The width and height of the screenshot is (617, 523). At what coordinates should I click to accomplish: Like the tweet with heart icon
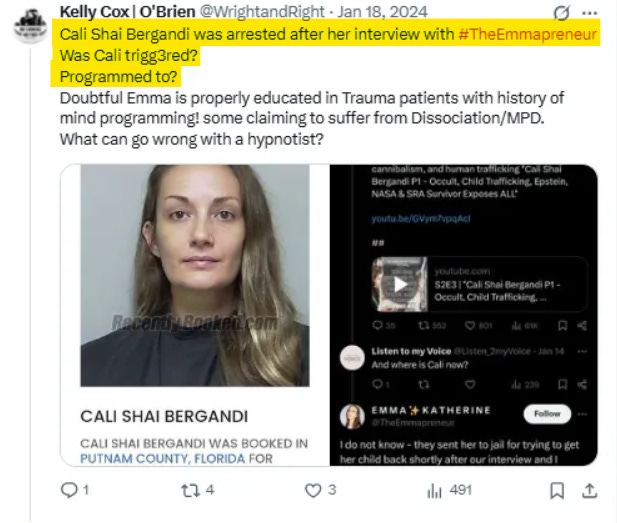point(313,490)
